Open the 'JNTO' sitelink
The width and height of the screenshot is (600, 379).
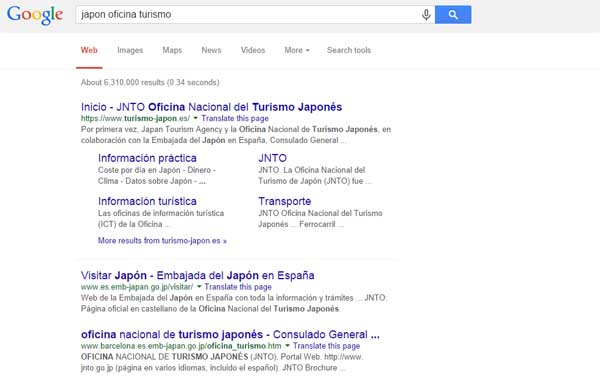coord(272,158)
